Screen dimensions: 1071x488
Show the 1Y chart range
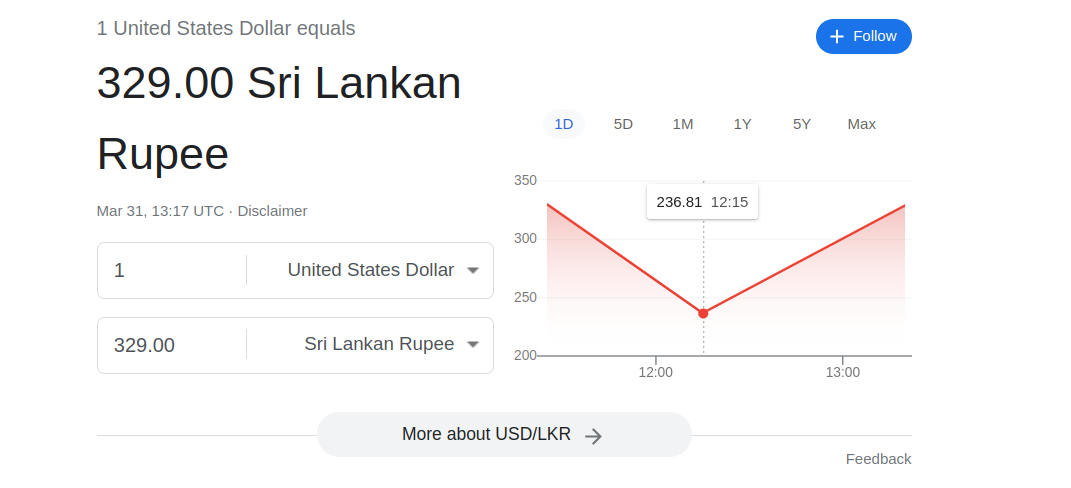point(742,124)
